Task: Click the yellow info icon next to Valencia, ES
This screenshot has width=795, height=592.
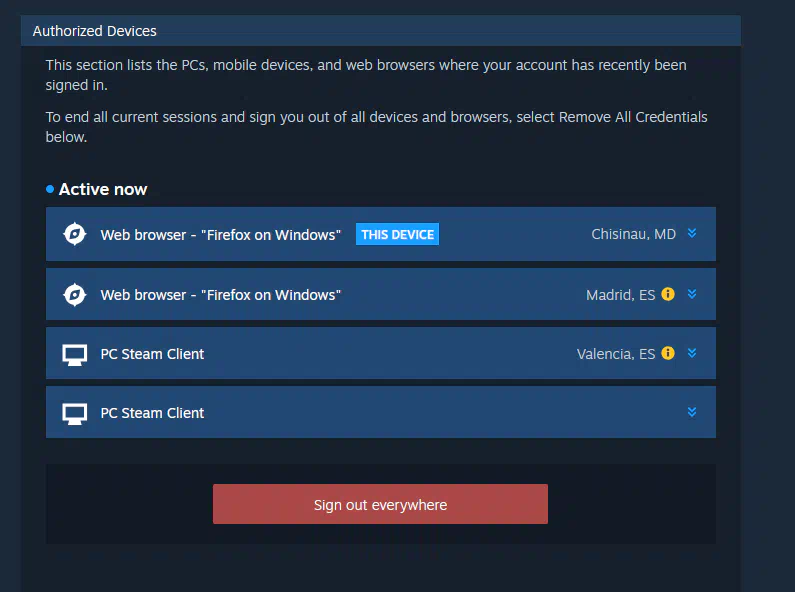Action: pyautogui.click(x=668, y=353)
